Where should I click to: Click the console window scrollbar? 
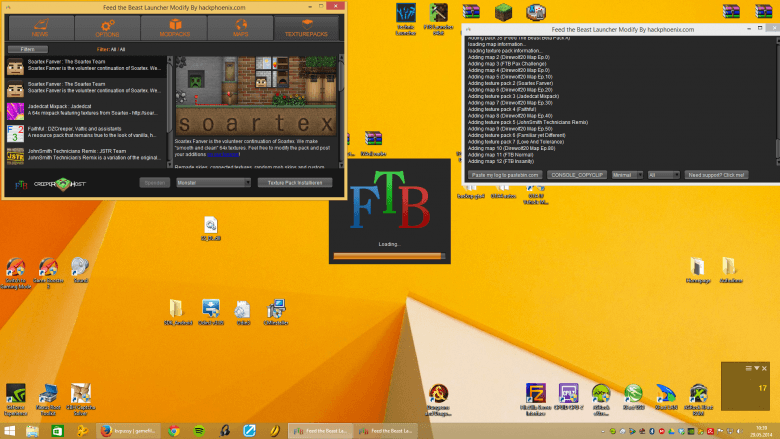(778, 101)
